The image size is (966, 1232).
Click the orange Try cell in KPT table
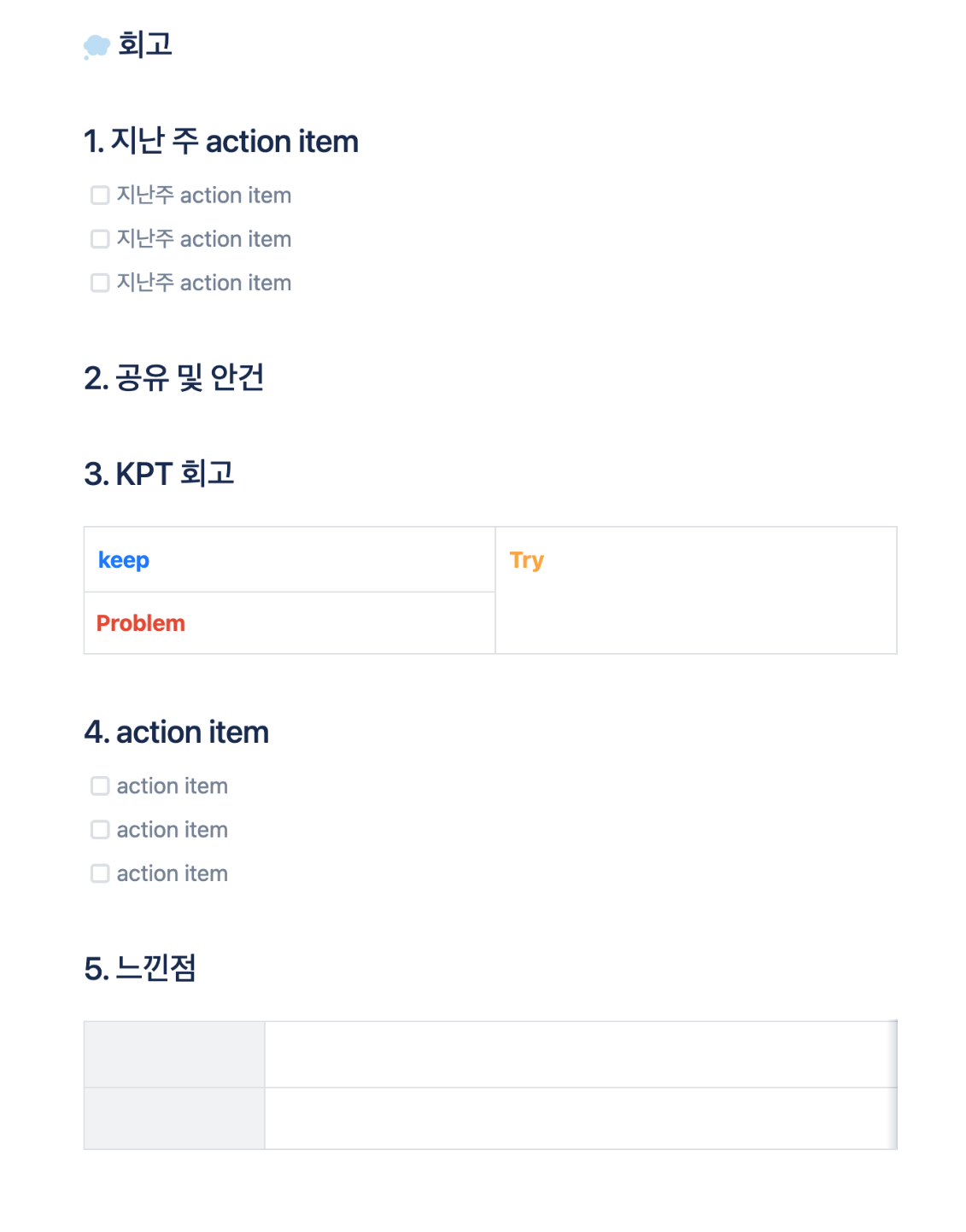pos(695,591)
